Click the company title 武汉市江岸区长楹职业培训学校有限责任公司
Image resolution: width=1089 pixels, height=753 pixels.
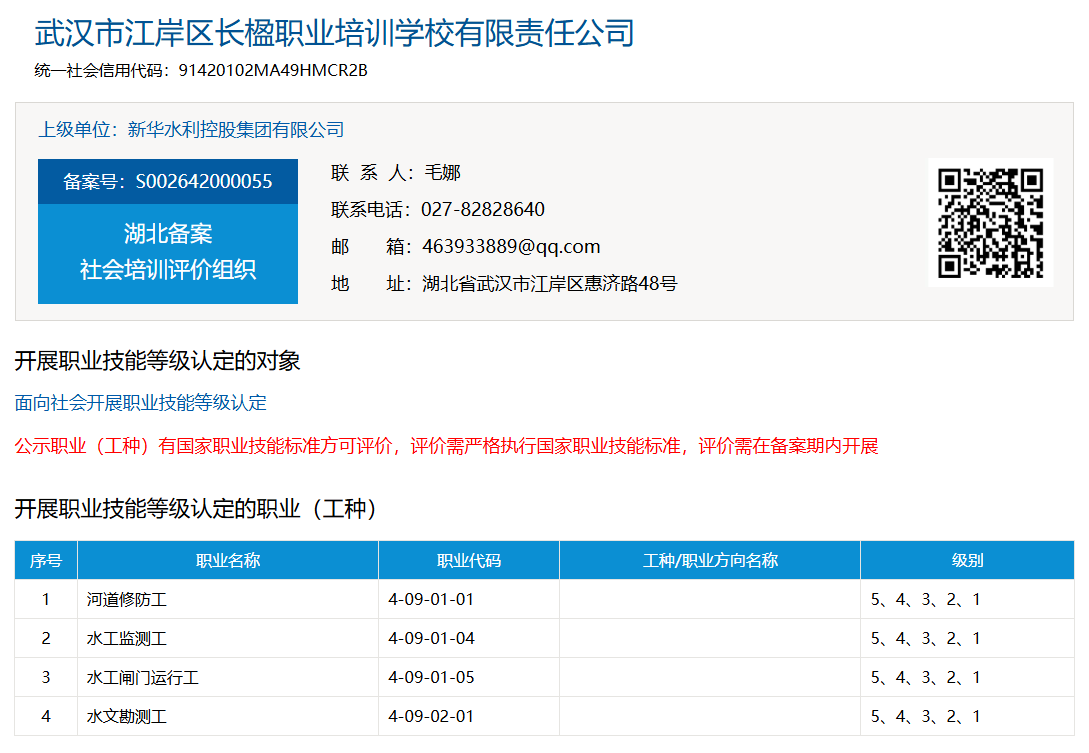pos(335,33)
